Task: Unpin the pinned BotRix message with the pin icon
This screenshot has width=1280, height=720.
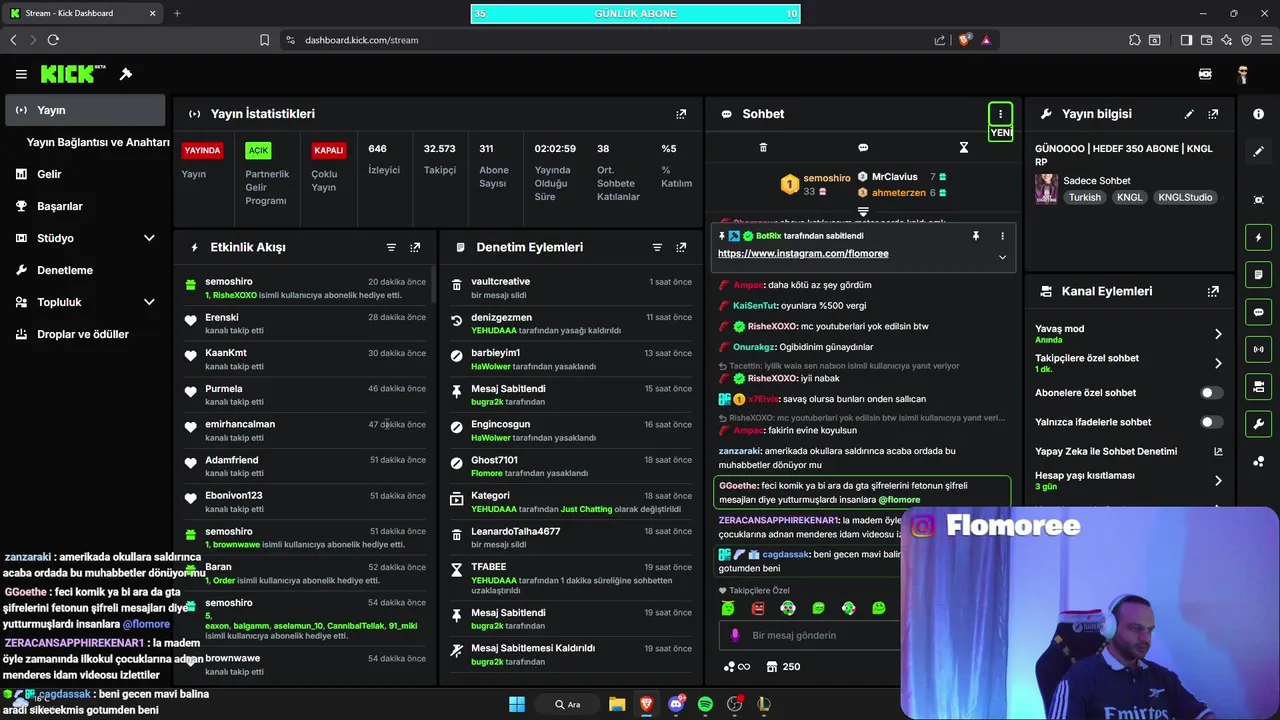Action: click(x=975, y=236)
